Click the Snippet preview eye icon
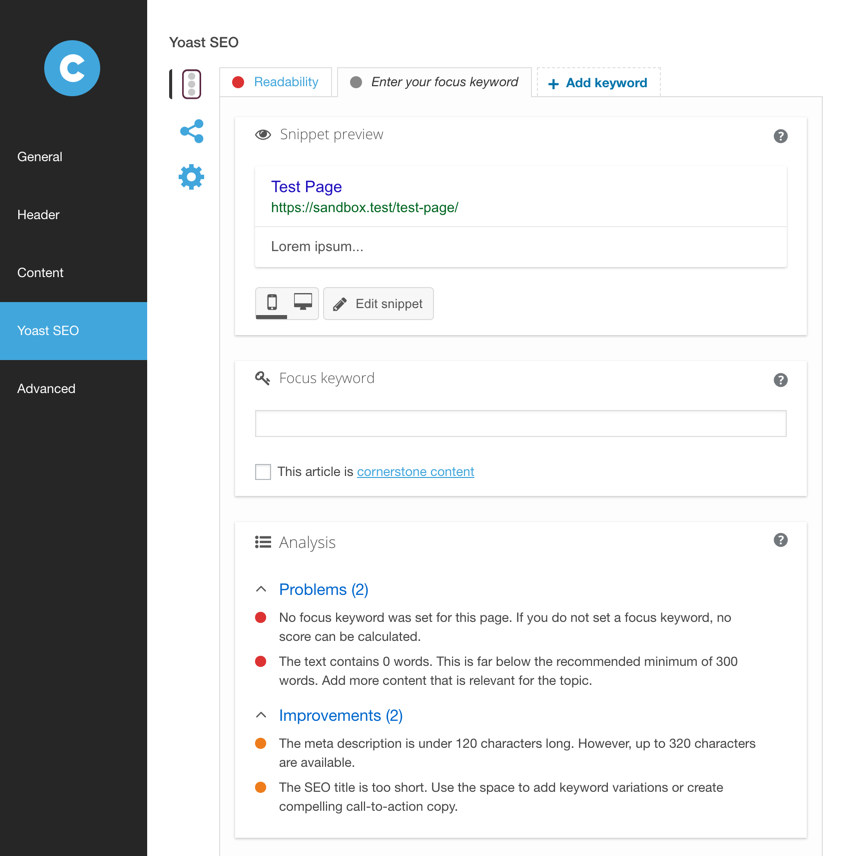844x856 pixels. [263, 135]
